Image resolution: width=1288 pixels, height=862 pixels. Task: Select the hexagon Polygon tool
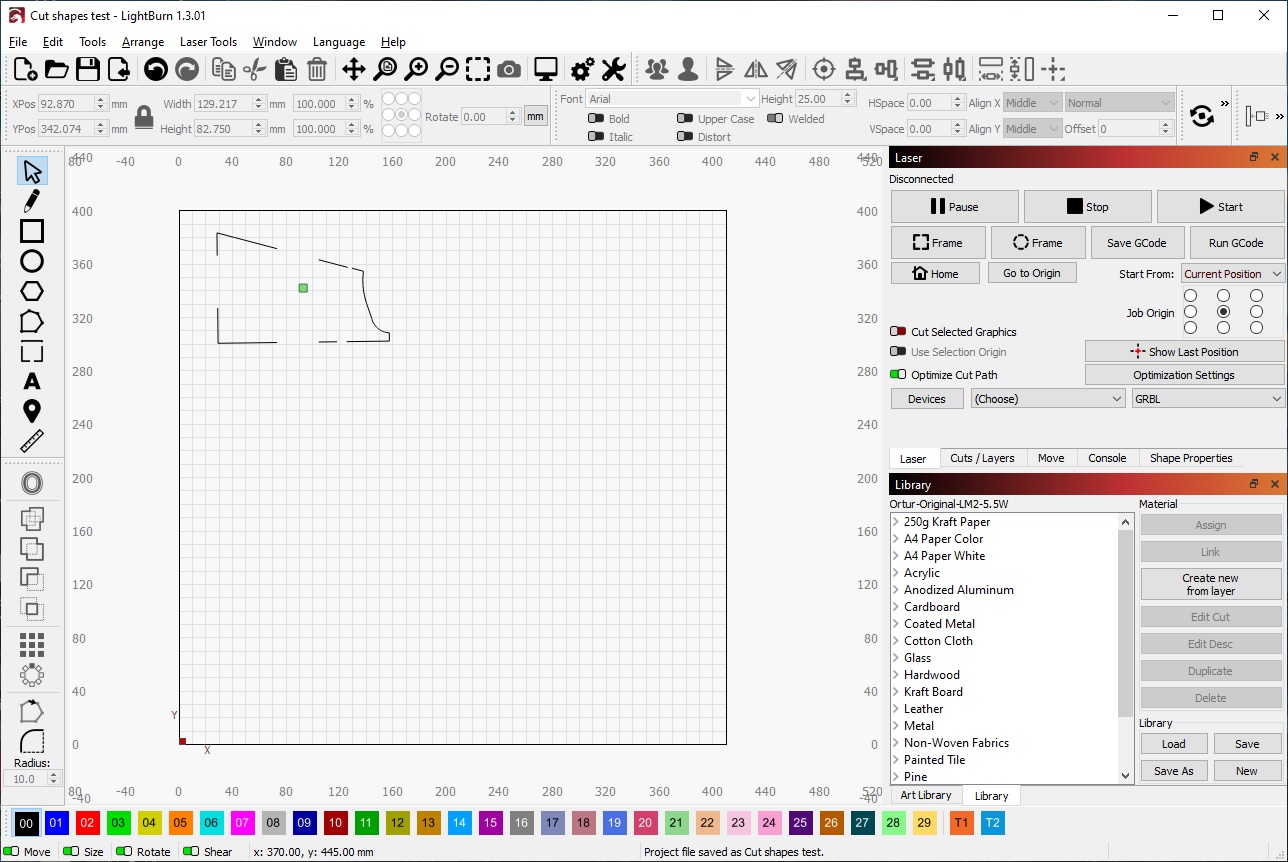[x=32, y=291]
